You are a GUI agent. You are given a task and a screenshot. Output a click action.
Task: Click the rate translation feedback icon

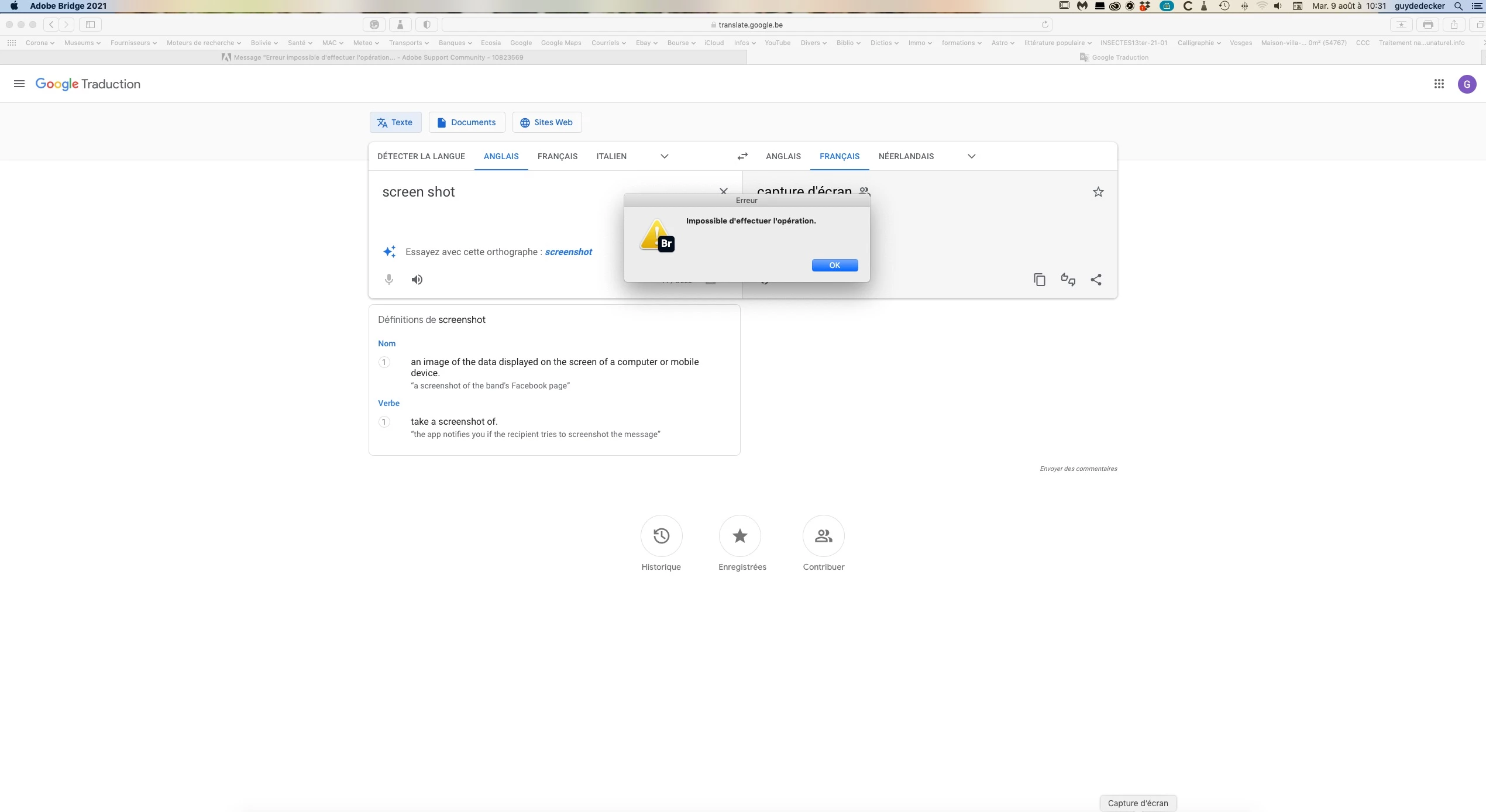1068,280
